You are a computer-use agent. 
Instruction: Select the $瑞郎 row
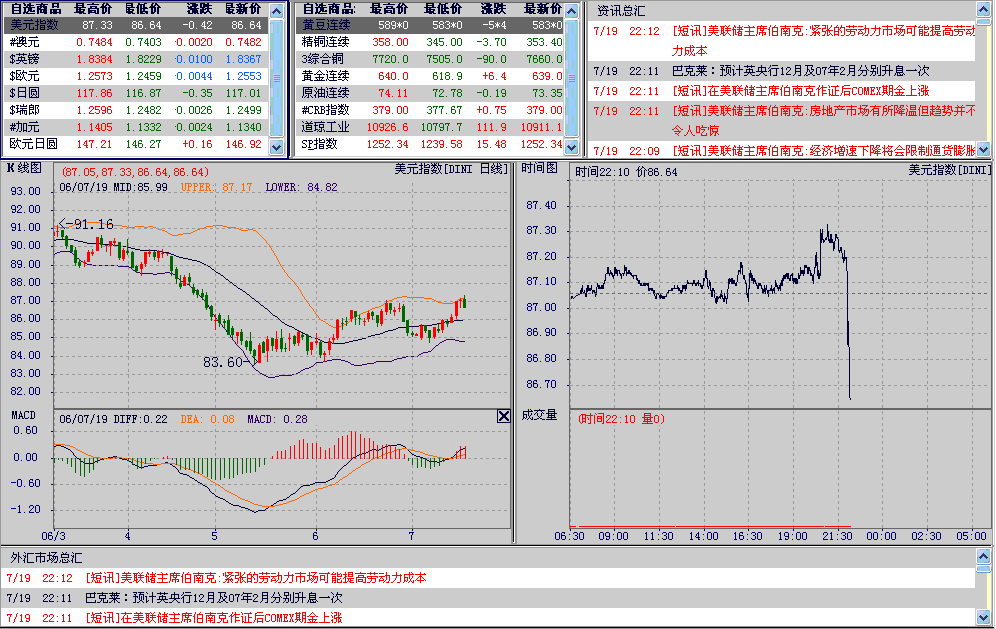pyautogui.click(x=137, y=110)
